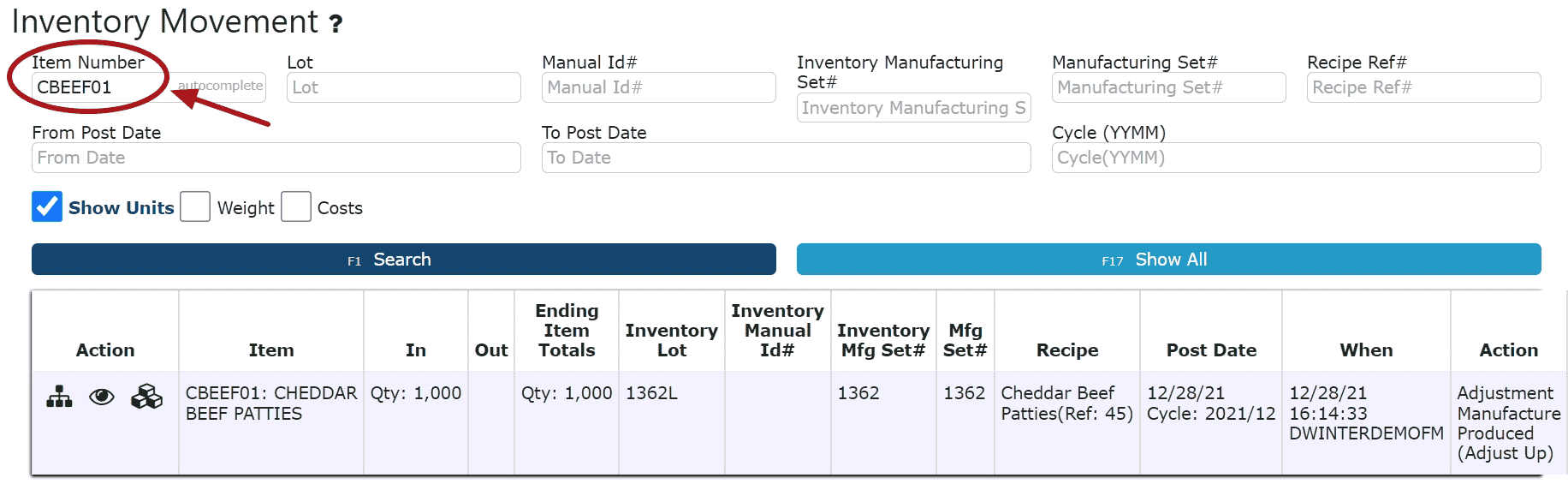Tick the Costs checkbox
Viewport: 1568px width, 490px height.
296,207
